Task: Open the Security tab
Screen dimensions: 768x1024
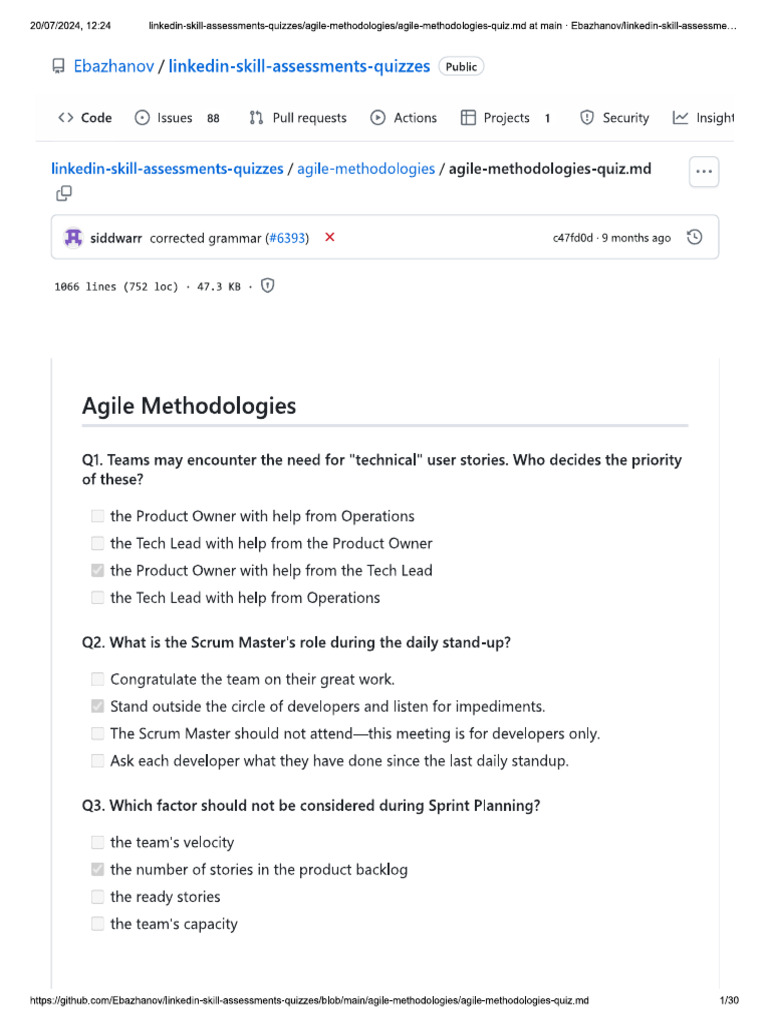Action: click(x=614, y=118)
